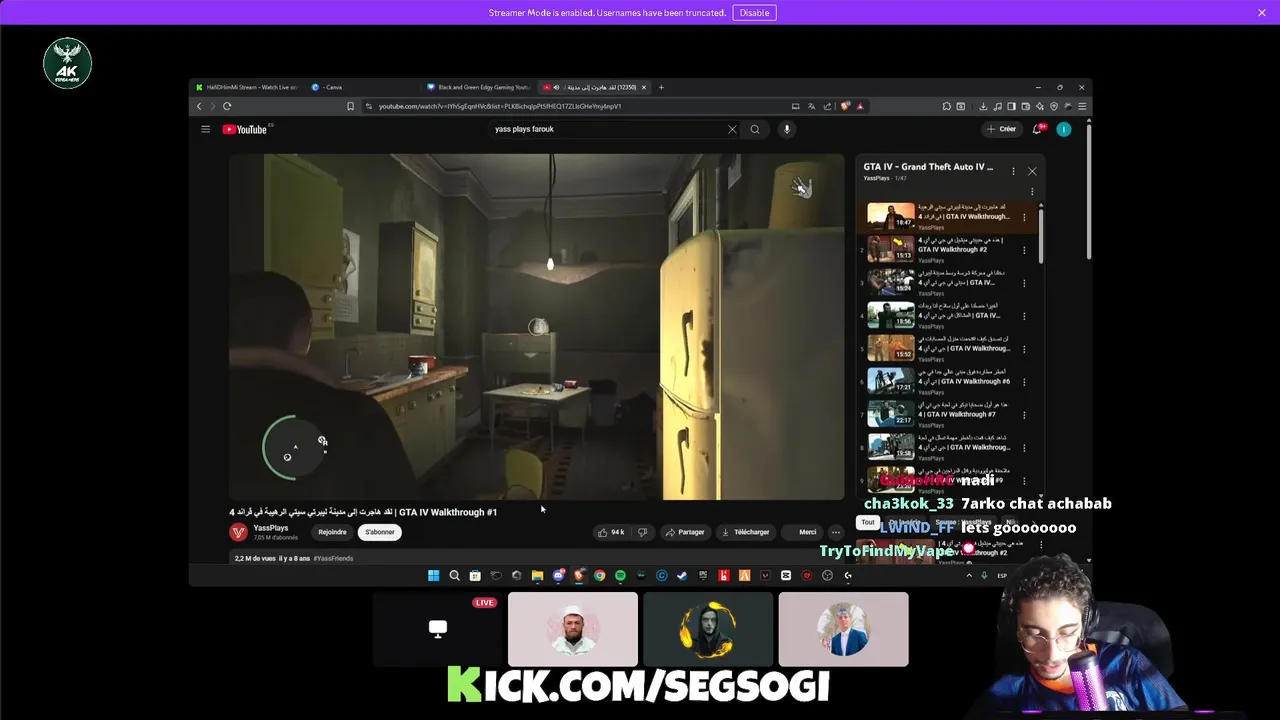Click the LIVE screen-share tile
Image resolution: width=1280 pixels, height=720 pixels.
click(437, 629)
